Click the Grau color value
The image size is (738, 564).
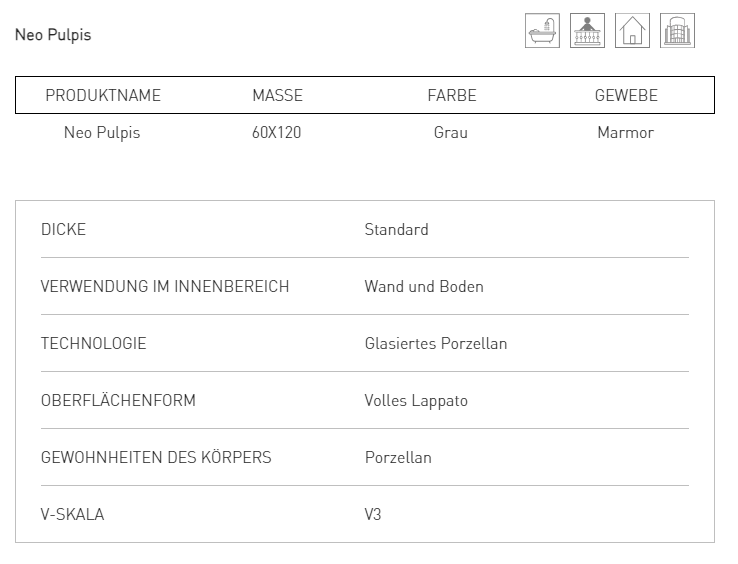(451, 133)
